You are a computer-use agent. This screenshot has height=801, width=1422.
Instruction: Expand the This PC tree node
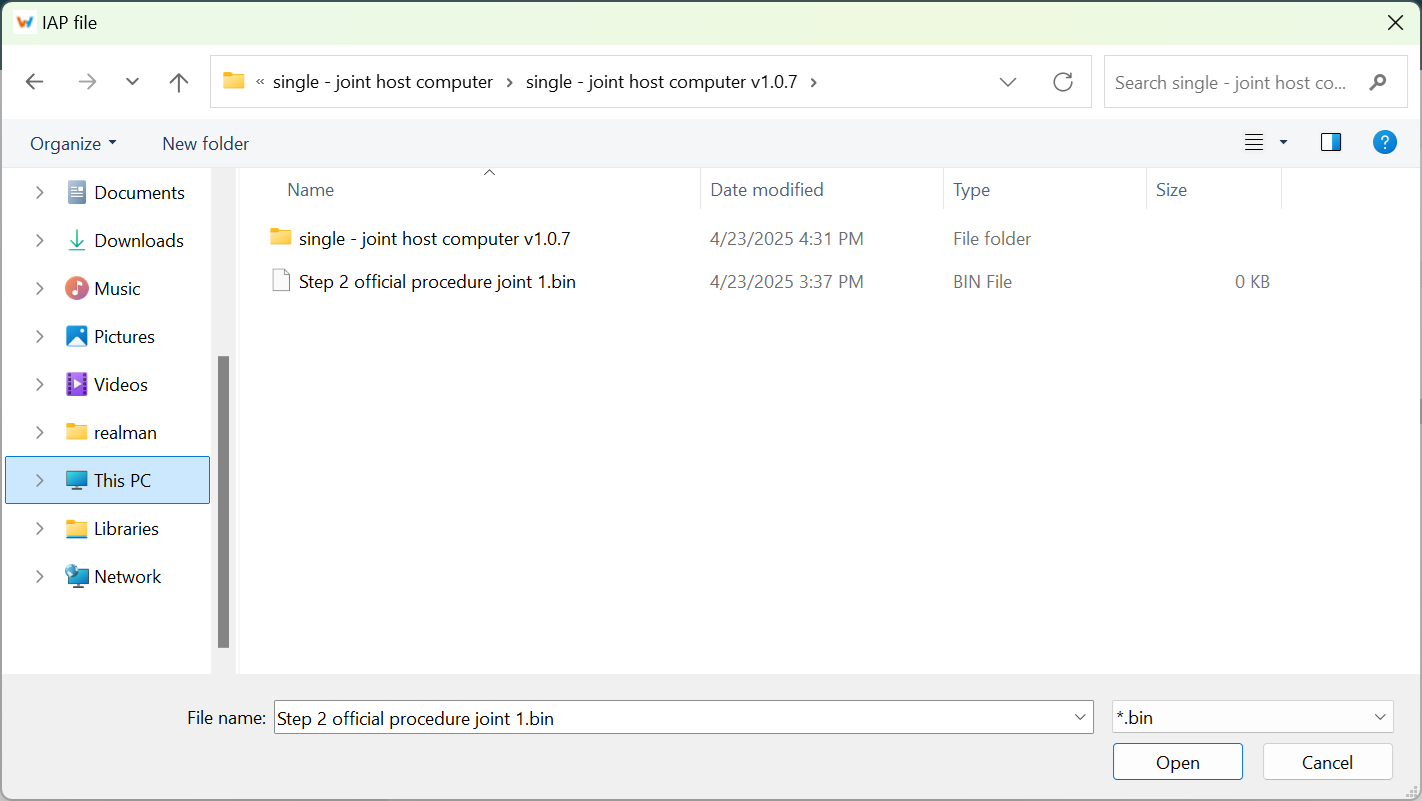[x=40, y=481]
